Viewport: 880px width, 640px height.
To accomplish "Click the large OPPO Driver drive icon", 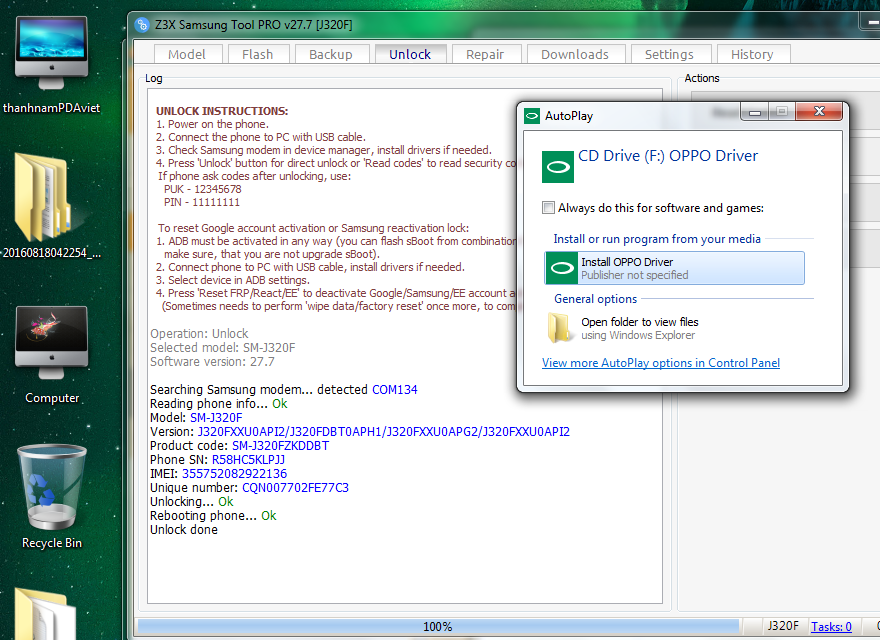I will [x=558, y=167].
